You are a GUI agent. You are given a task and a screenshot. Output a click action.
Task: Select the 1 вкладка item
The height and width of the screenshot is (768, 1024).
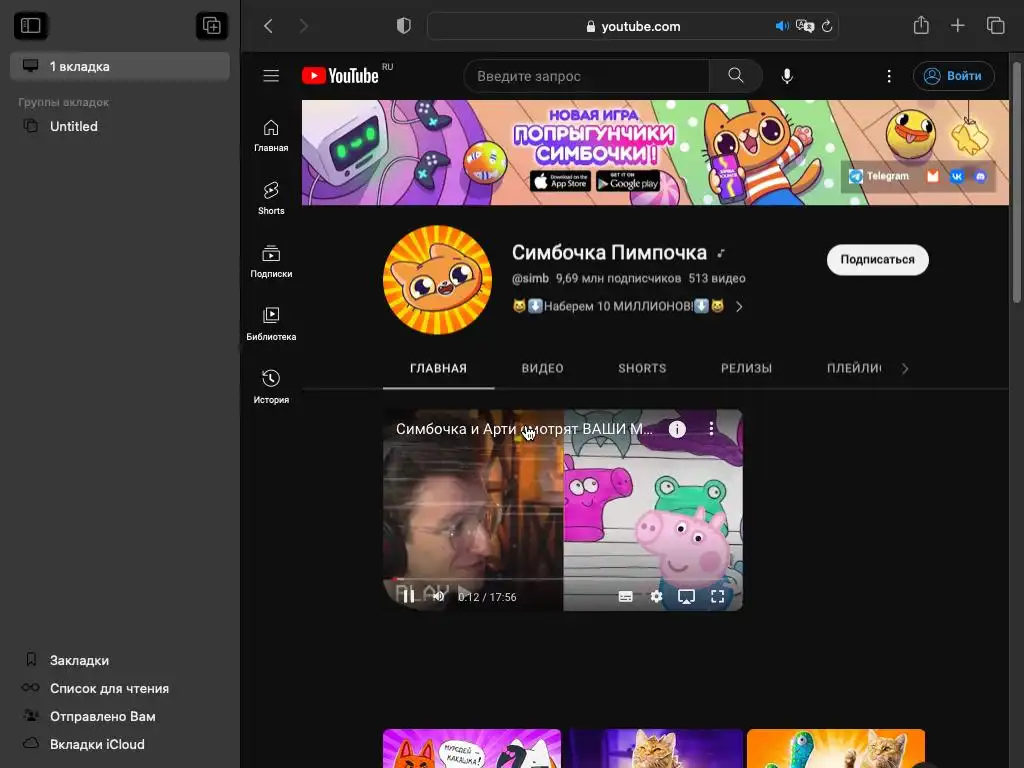[120, 66]
